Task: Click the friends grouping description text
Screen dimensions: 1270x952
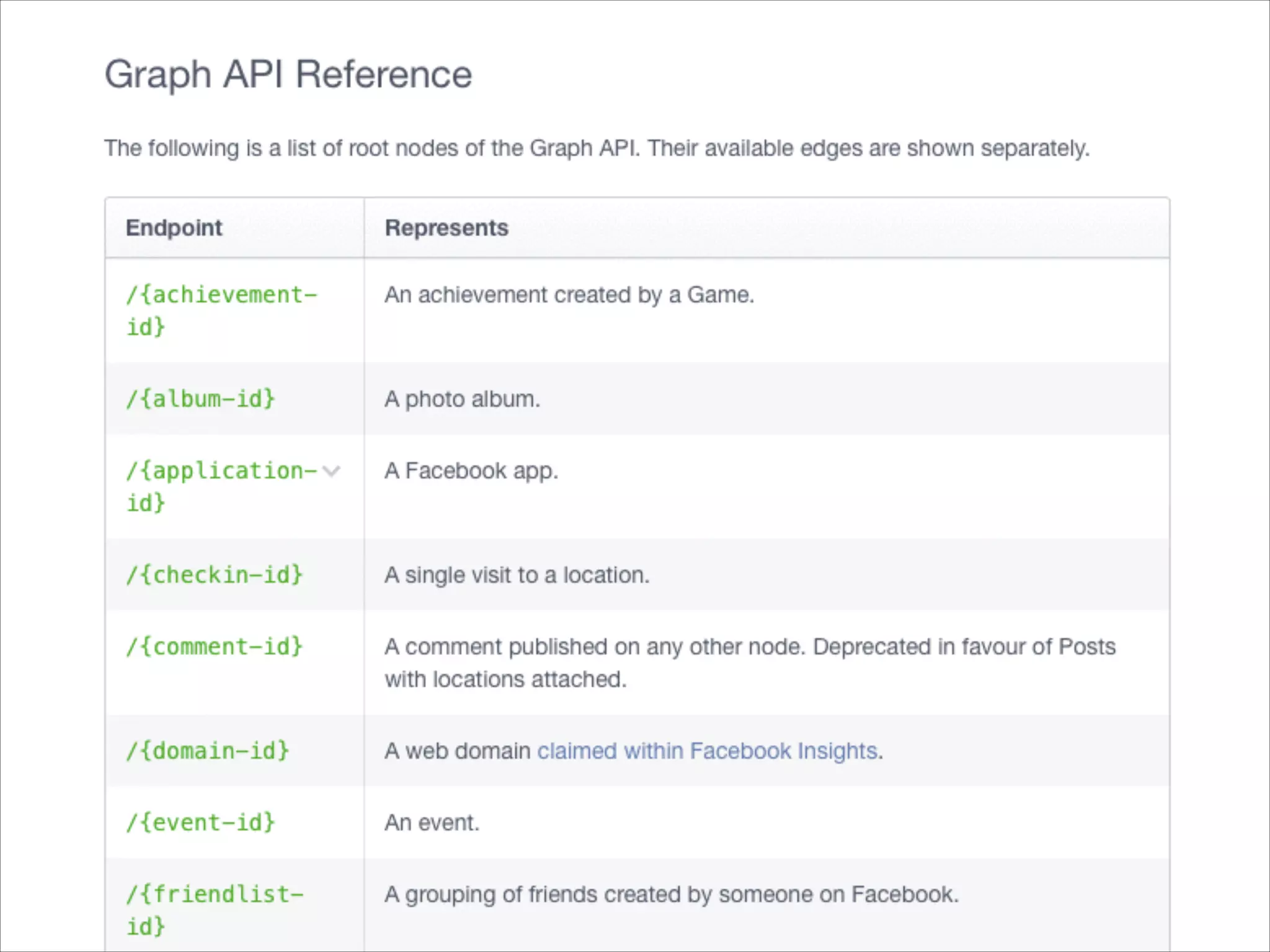Action: [671, 895]
